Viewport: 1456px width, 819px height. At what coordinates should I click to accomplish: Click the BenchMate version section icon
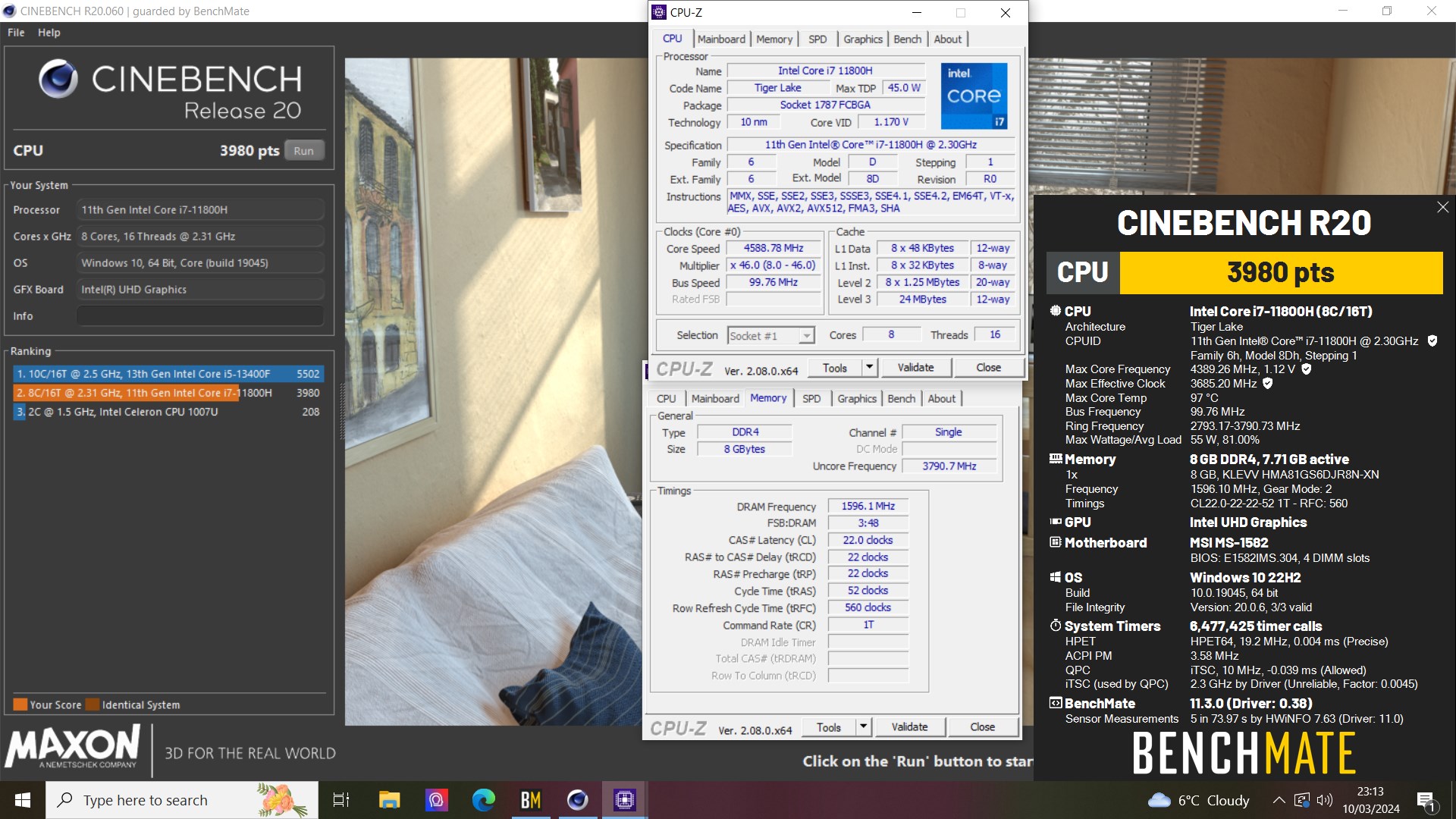(1056, 703)
